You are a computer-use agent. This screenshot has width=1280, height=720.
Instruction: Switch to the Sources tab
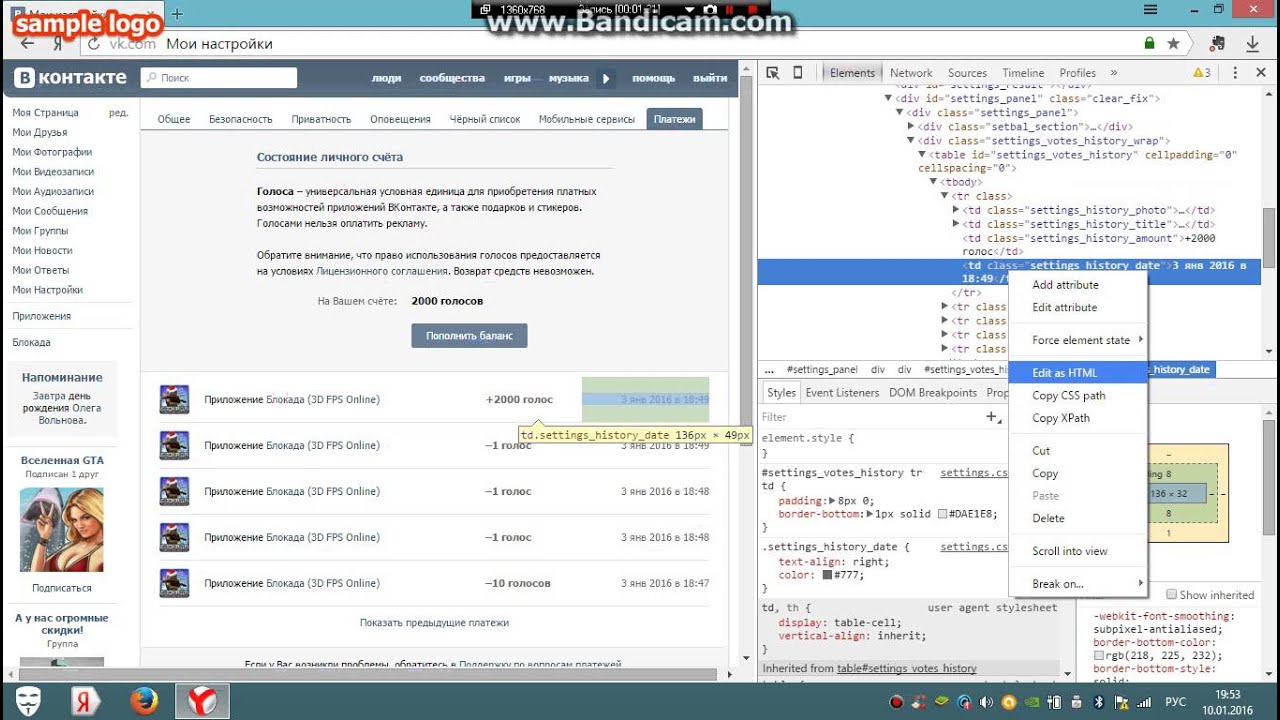[x=967, y=73]
